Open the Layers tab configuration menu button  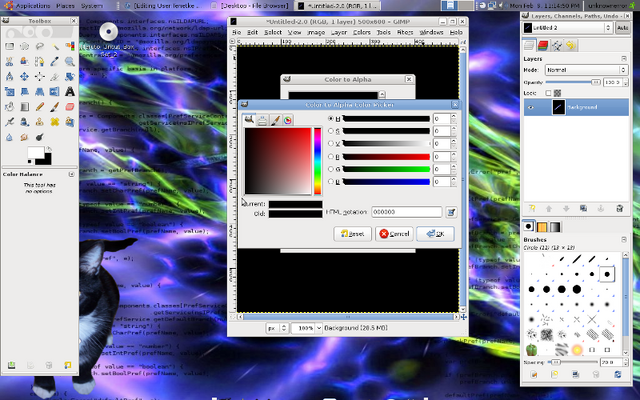[x=624, y=59]
